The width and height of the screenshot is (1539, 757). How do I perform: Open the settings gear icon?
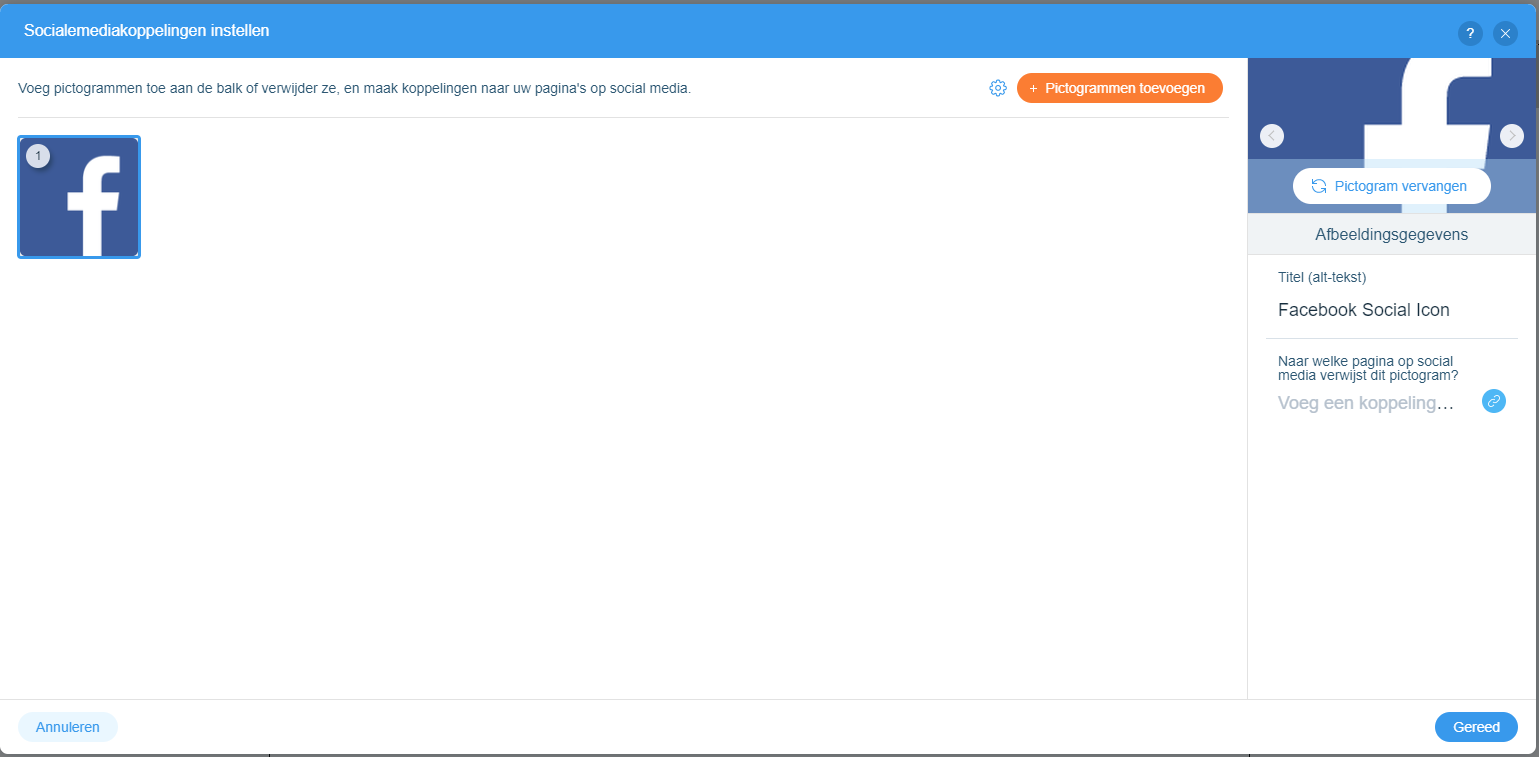(x=998, y=88)
